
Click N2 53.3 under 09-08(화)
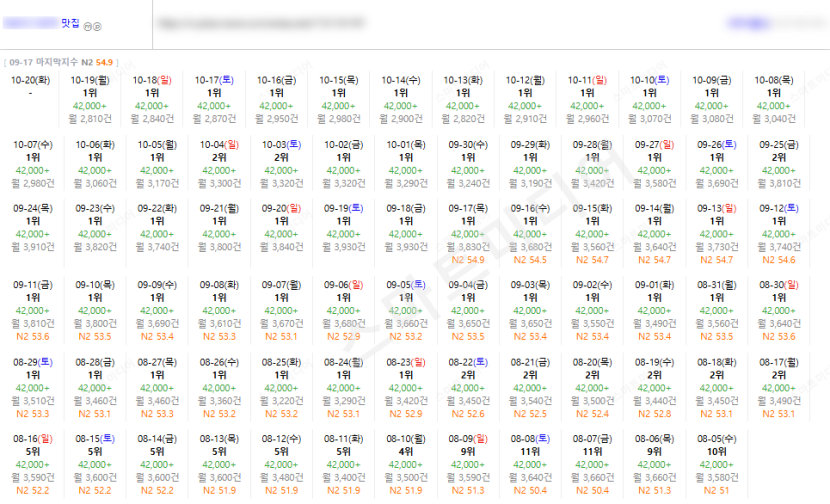coord(219,336)
